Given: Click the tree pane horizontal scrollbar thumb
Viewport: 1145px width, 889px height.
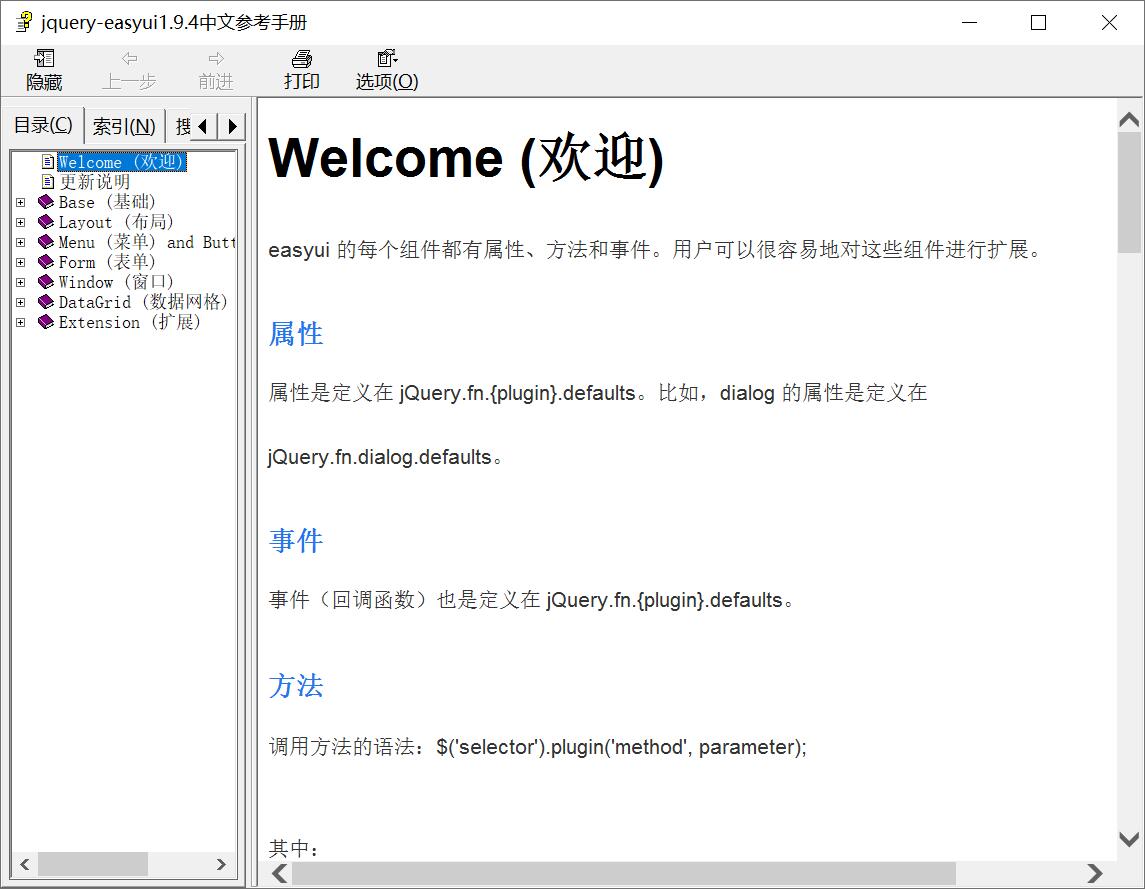Looking at the screenshot, I should point(93,864).
